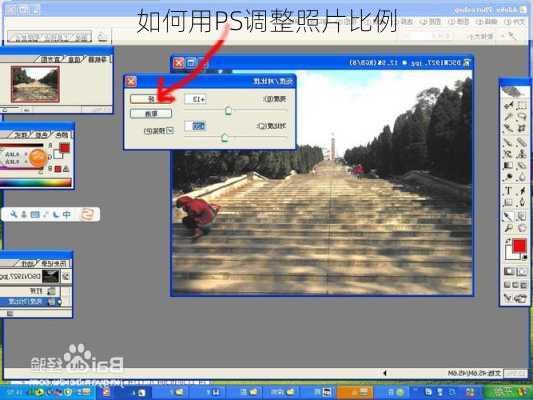Click the brightness slider handle

(x=228, y=110)
